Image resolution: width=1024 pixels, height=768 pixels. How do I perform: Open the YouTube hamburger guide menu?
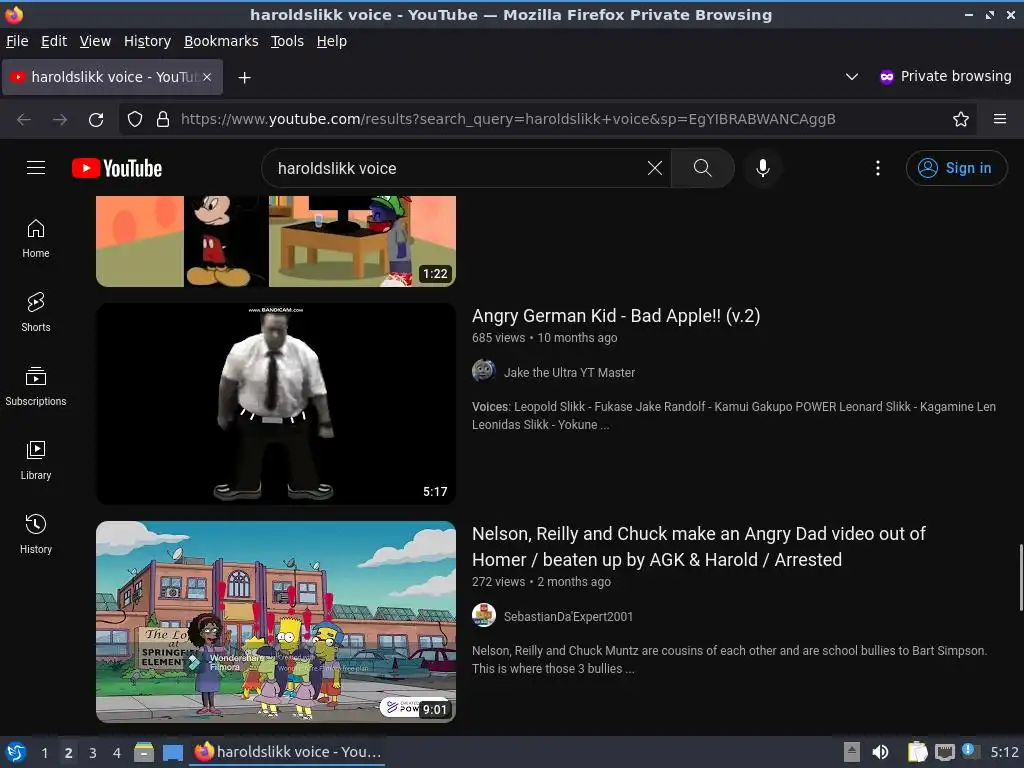(x=36, y=168)
